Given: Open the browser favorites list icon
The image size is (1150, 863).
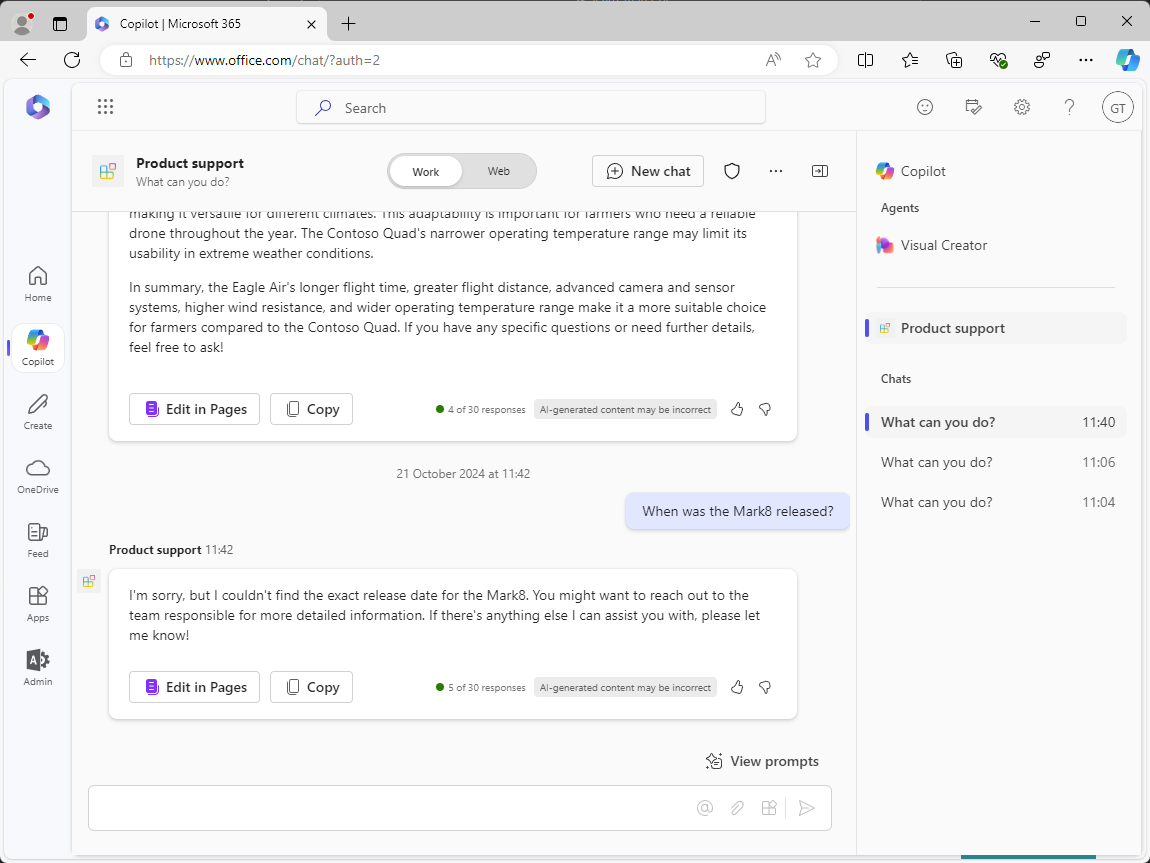Looking at the screenshot, I should (x=909, y=60).
